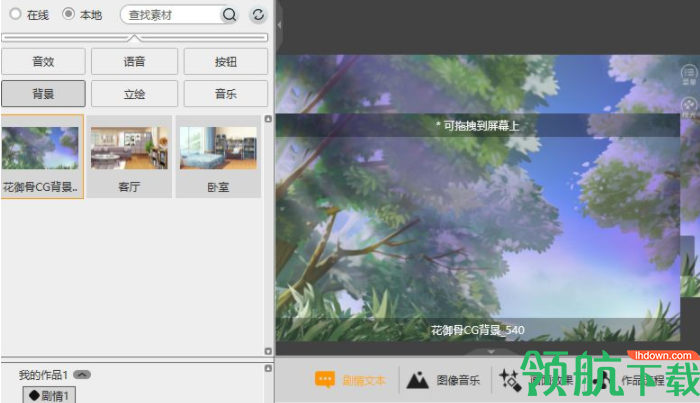
Task: Collapse the 我的作品1 project tree
Action: point(82,375)
